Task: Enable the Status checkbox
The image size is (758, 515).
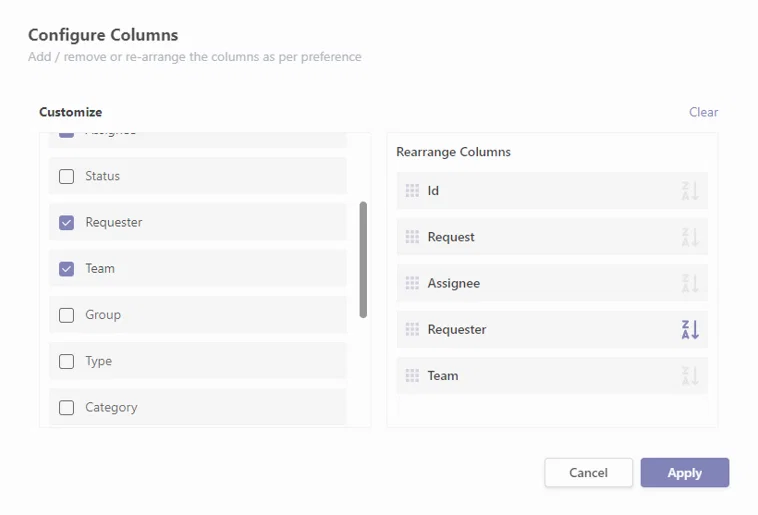Action: pyautogui.click(x=66, y=177)
